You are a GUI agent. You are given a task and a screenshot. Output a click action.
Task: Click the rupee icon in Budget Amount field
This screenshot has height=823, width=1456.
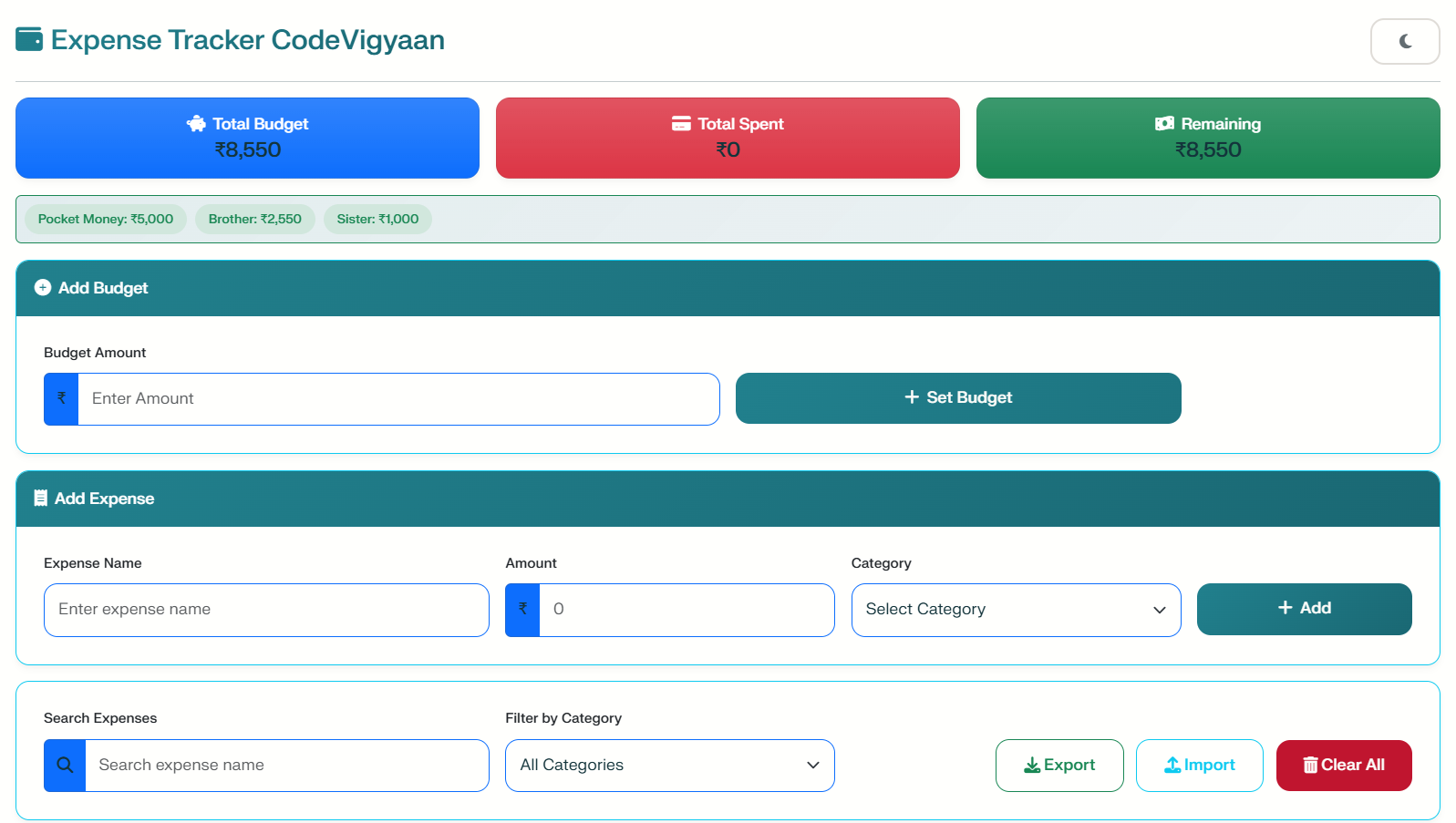61,399
